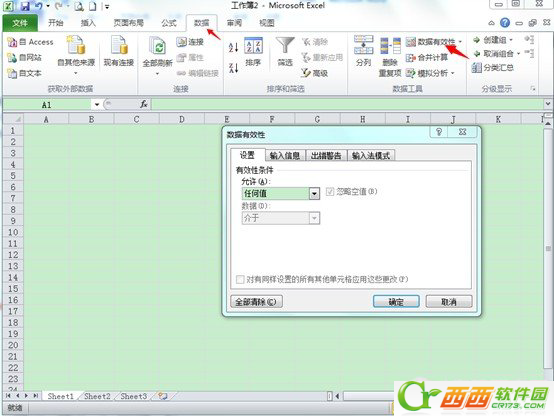554x416 pixels.
Task: Customize the quick access toolbar dropdown
Action: tap(107, 6)
